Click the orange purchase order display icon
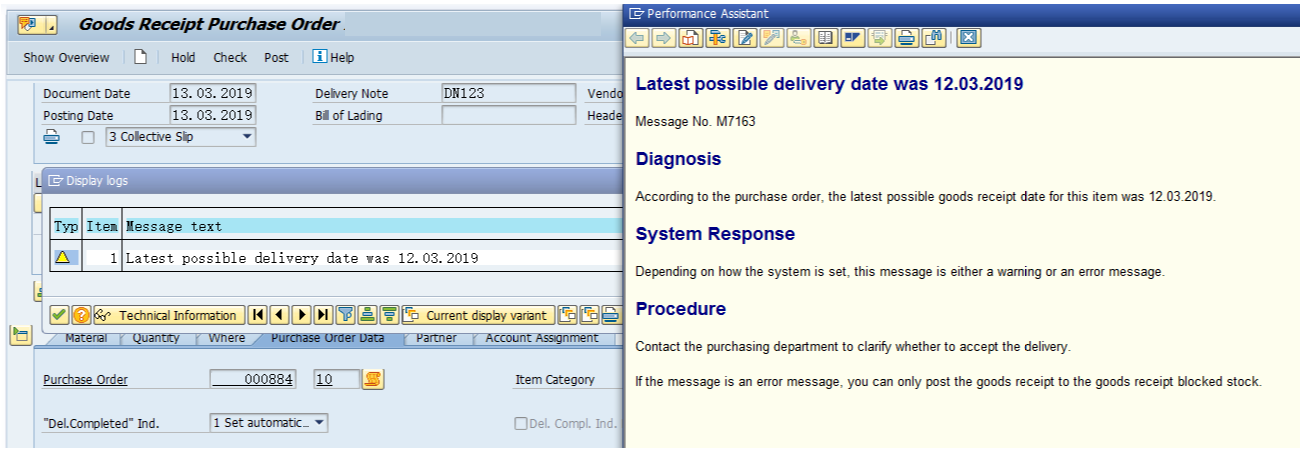Screen dimensions: 1301x450 tap(373, 380)
